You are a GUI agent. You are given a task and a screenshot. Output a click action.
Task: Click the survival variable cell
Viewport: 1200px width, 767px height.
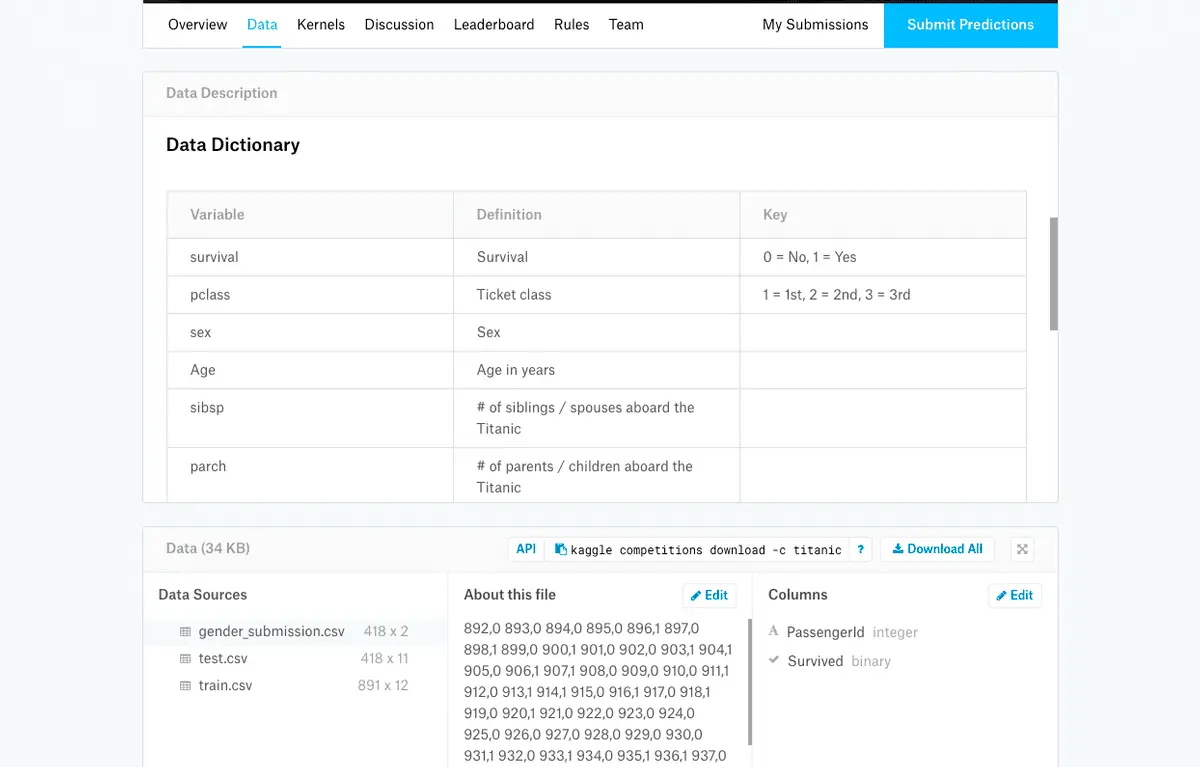[x=310, y=257]
